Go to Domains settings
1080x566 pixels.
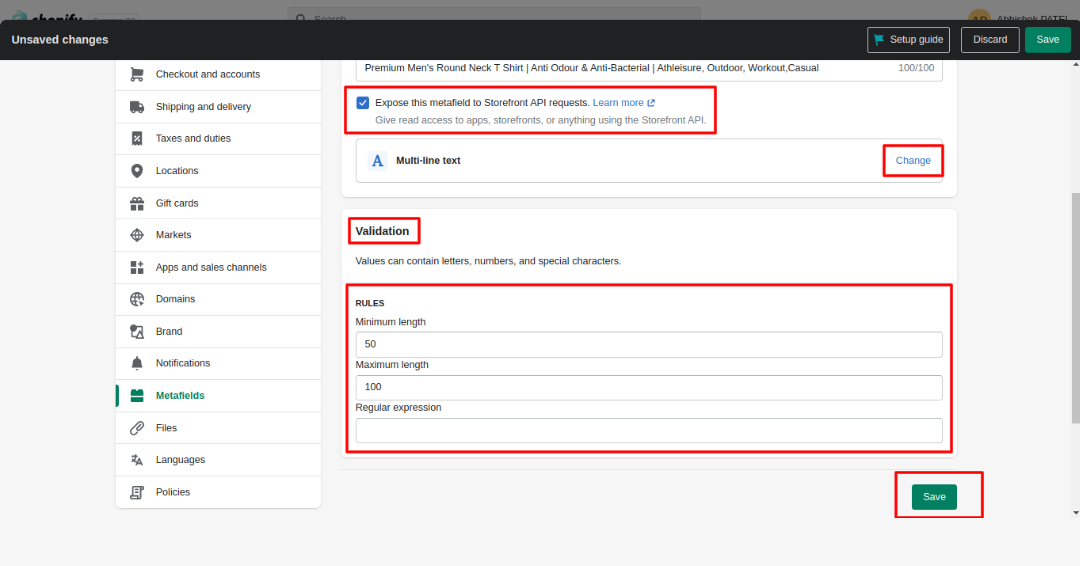pos(218,299)
